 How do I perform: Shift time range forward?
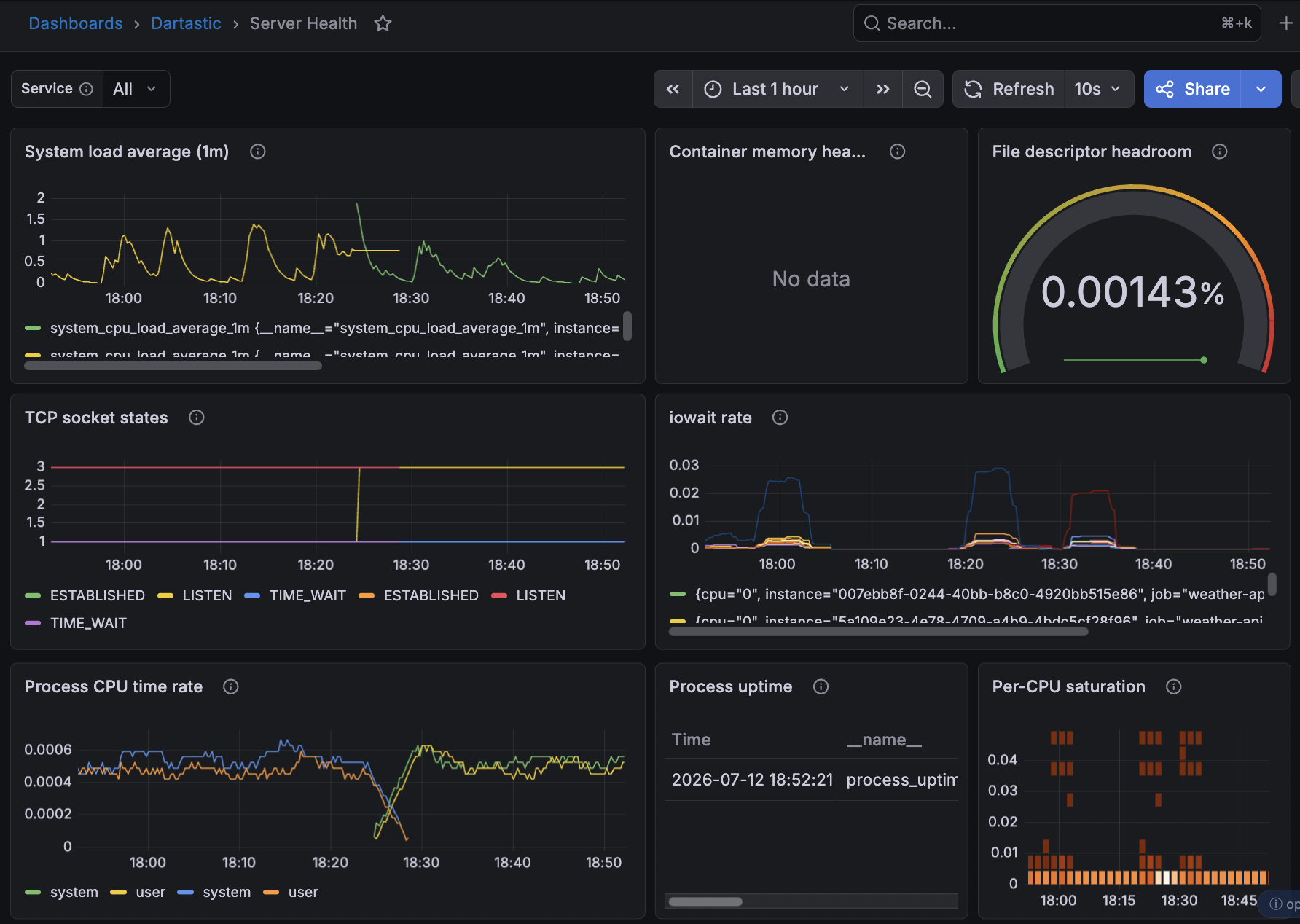883,89
